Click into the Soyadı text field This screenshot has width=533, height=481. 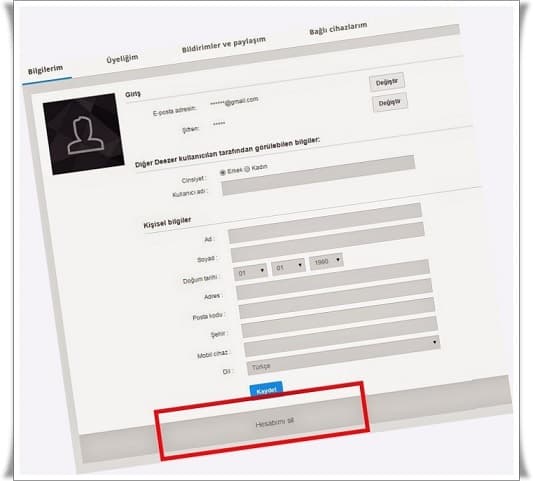pyautogui.click(x=328, y=242)
